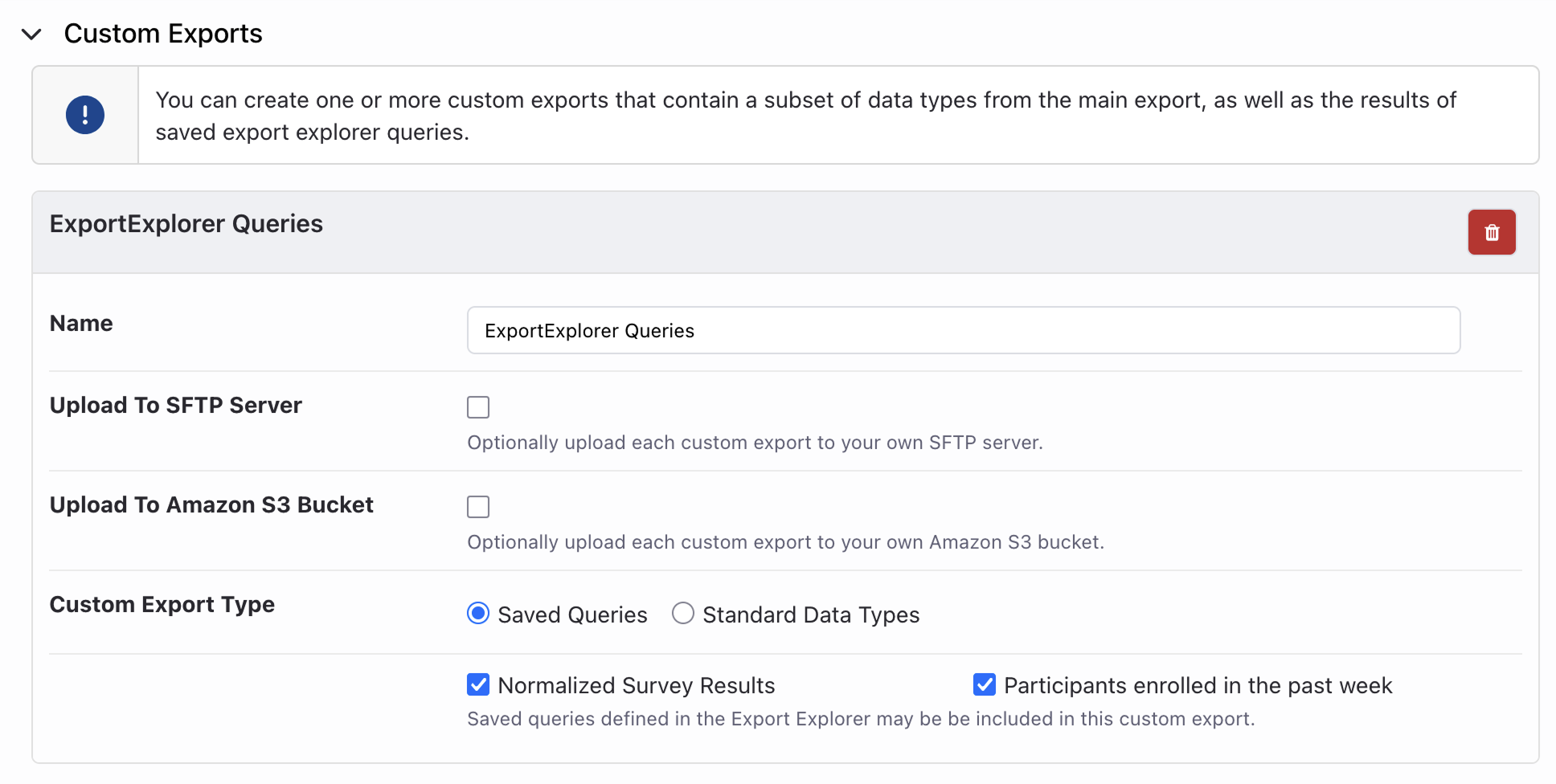Click the Custom Exports heading text
Screen dimensions: 1556x784
[x=163, y=34]
